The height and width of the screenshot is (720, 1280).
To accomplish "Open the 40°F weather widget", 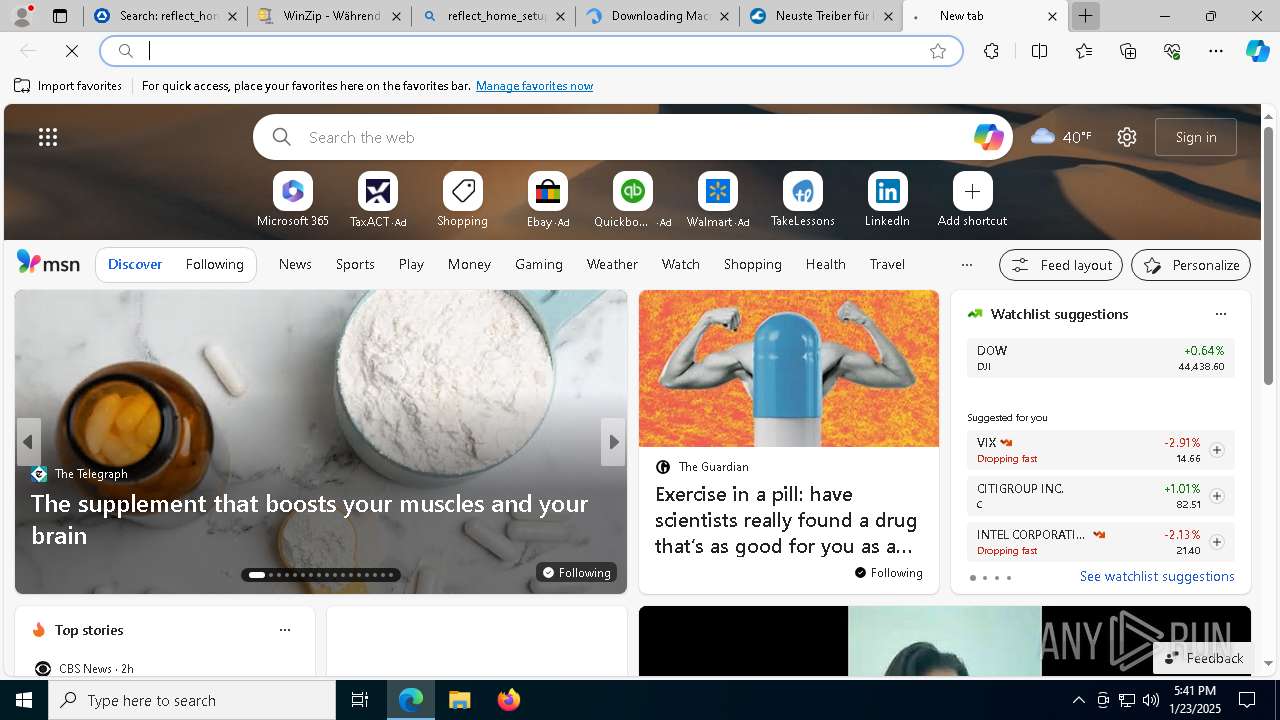I will [x=1061, y=137].
